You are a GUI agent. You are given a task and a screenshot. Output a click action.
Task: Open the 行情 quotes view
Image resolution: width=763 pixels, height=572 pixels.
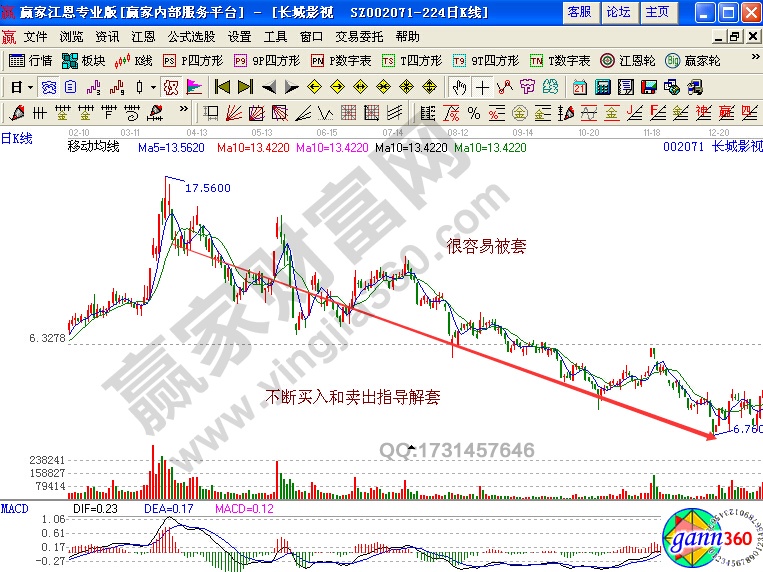pyautogui.click(x=31, y=61)
